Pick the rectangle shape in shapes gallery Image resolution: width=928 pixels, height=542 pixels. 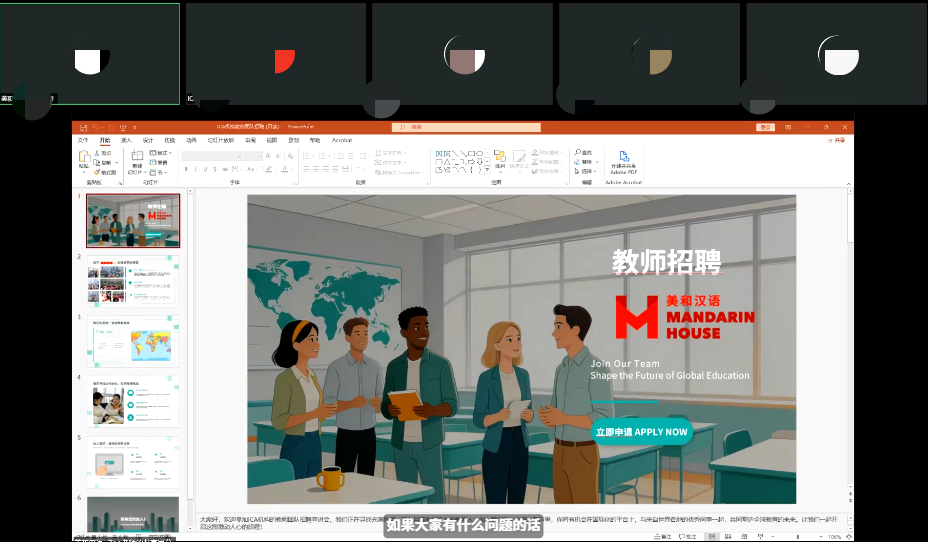[471, 153]
